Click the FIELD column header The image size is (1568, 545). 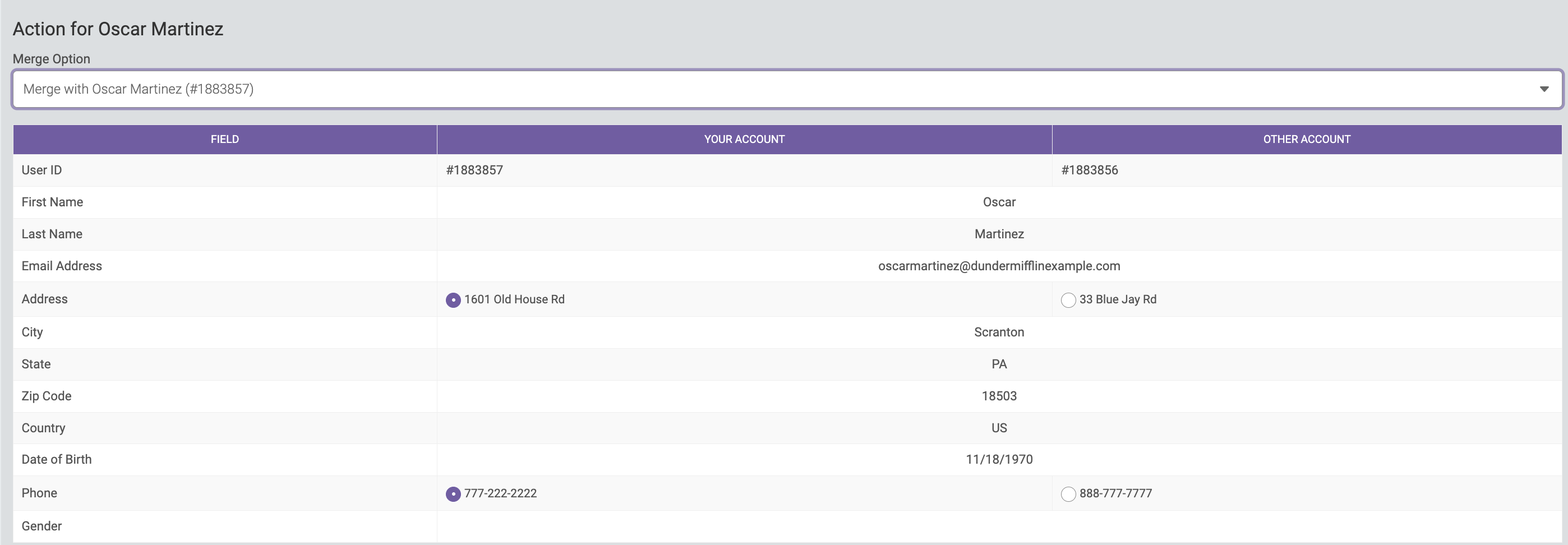click(225, 139)
